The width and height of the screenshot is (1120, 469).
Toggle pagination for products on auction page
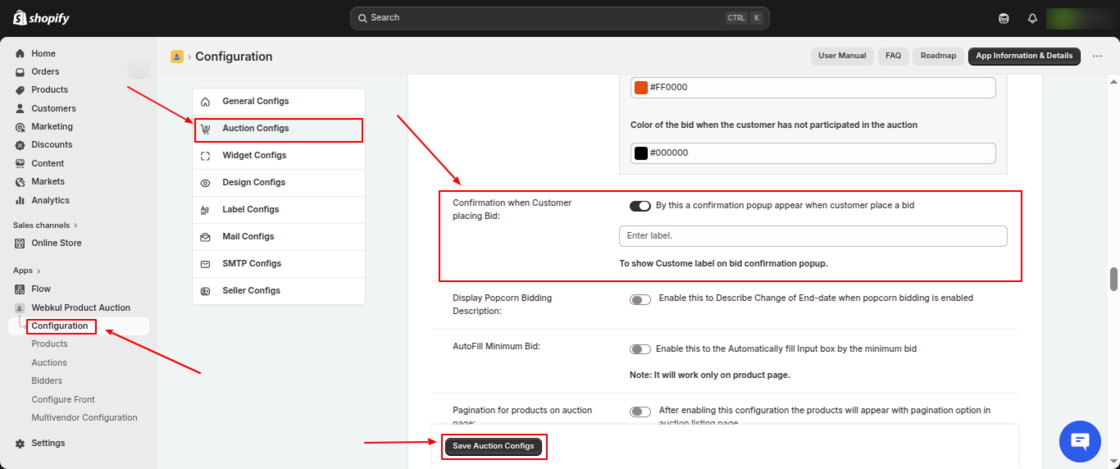pyautogui.click(x=640, y=412)
